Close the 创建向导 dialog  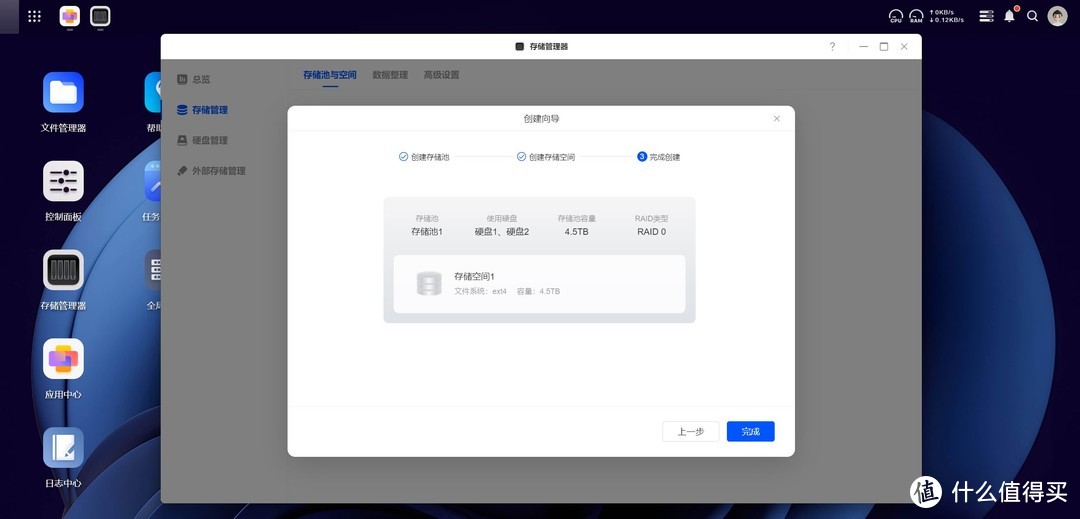pos(777,118)
